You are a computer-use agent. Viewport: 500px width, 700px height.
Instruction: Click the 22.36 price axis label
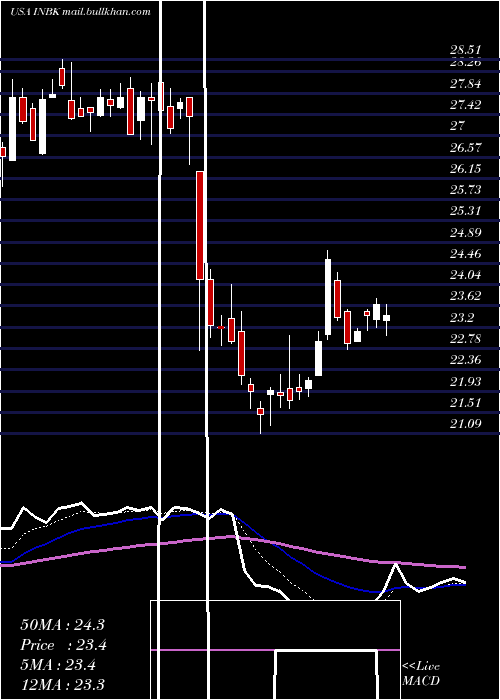[x=466, y=360]
